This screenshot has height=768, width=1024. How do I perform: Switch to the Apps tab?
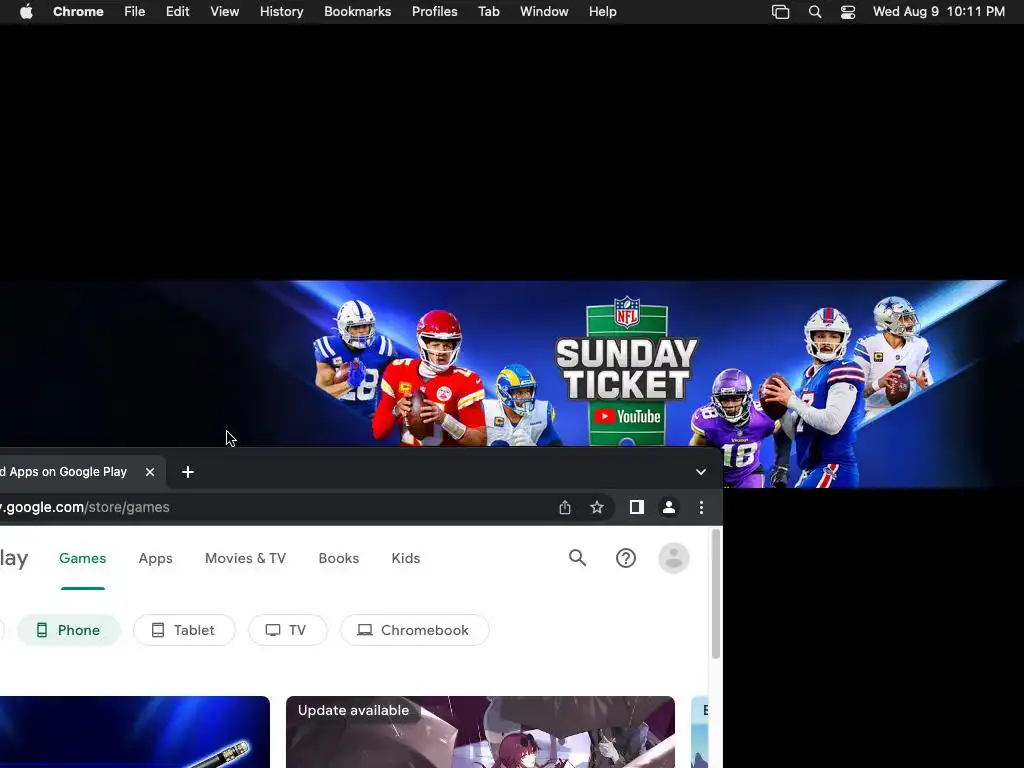click(x=155, y=558)
